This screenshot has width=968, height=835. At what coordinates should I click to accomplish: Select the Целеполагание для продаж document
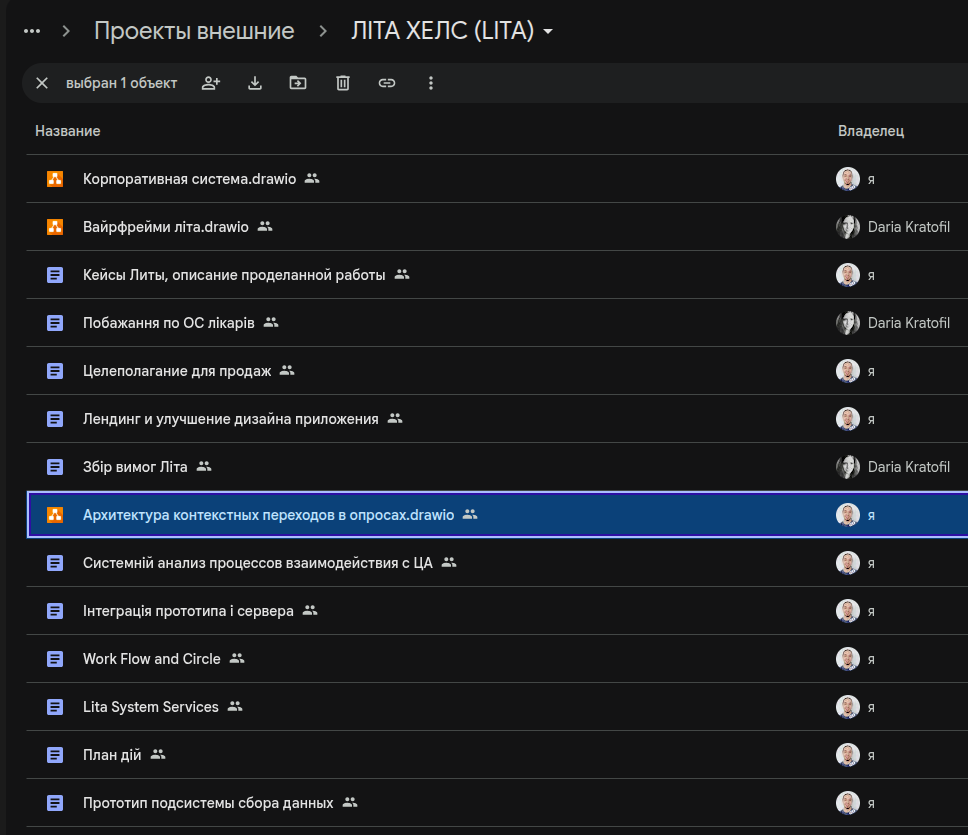pyautogui.click(x=177, y=371)
